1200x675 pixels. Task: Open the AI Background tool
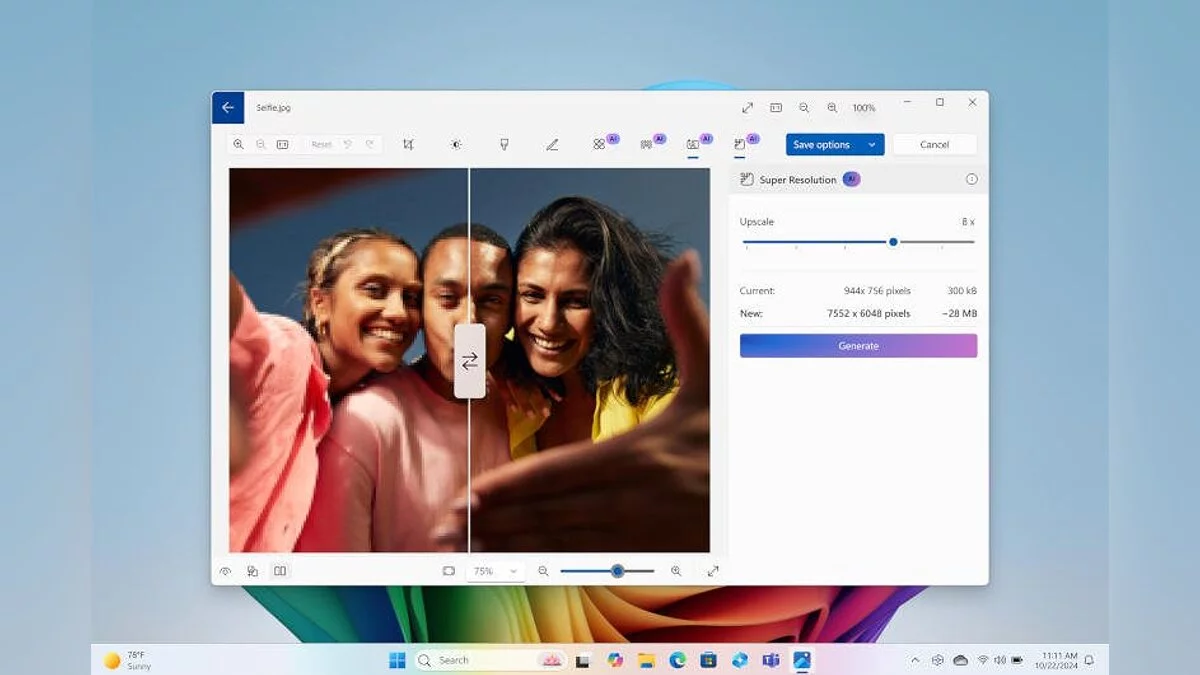click(646, 145)
